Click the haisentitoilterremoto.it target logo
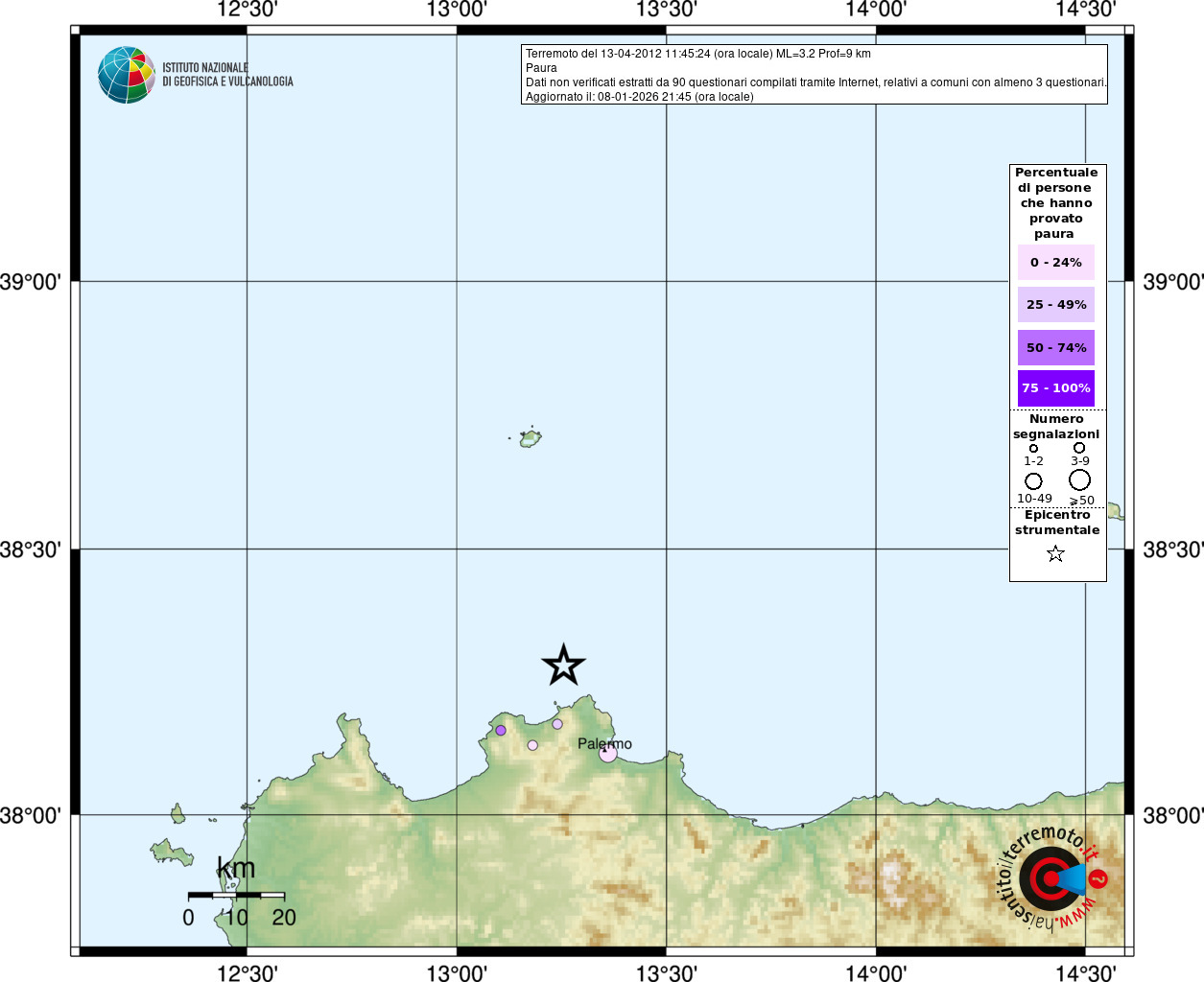 pos(1051,878)
